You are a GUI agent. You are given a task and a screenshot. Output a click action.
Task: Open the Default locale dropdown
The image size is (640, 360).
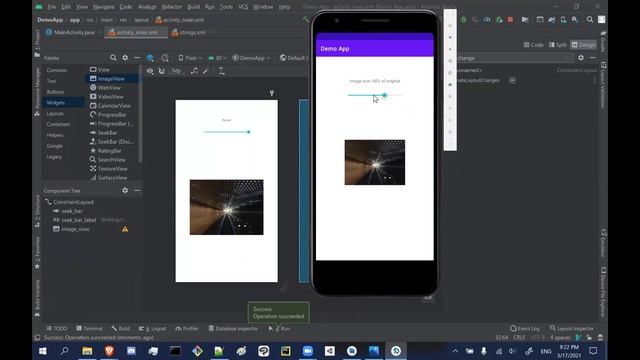pyautogui.click(x=293, y=58)
